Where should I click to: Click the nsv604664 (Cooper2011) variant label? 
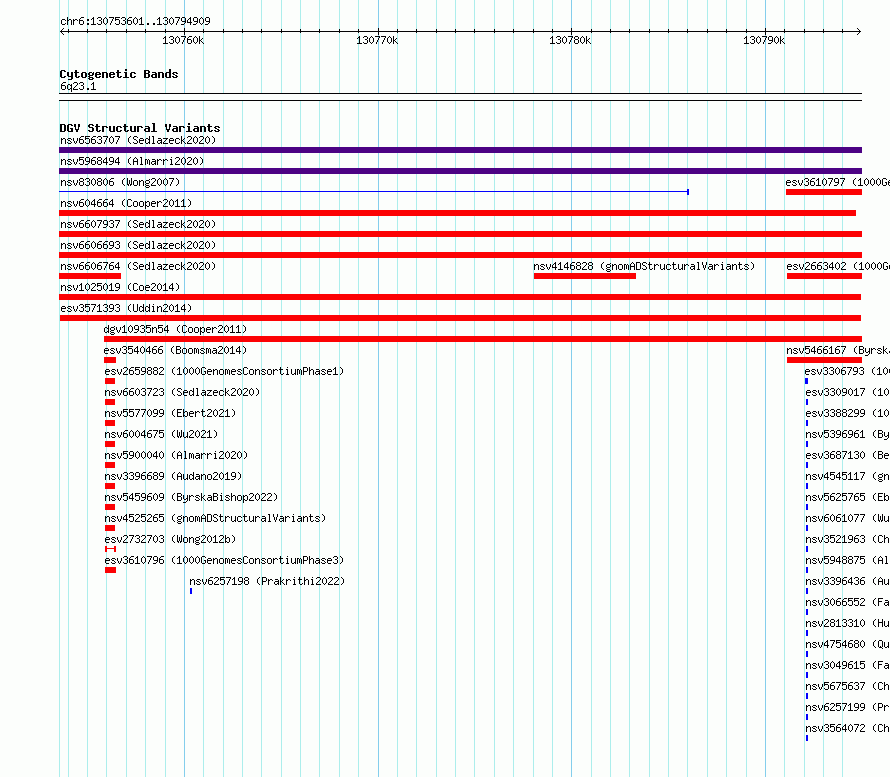[126, 203]
